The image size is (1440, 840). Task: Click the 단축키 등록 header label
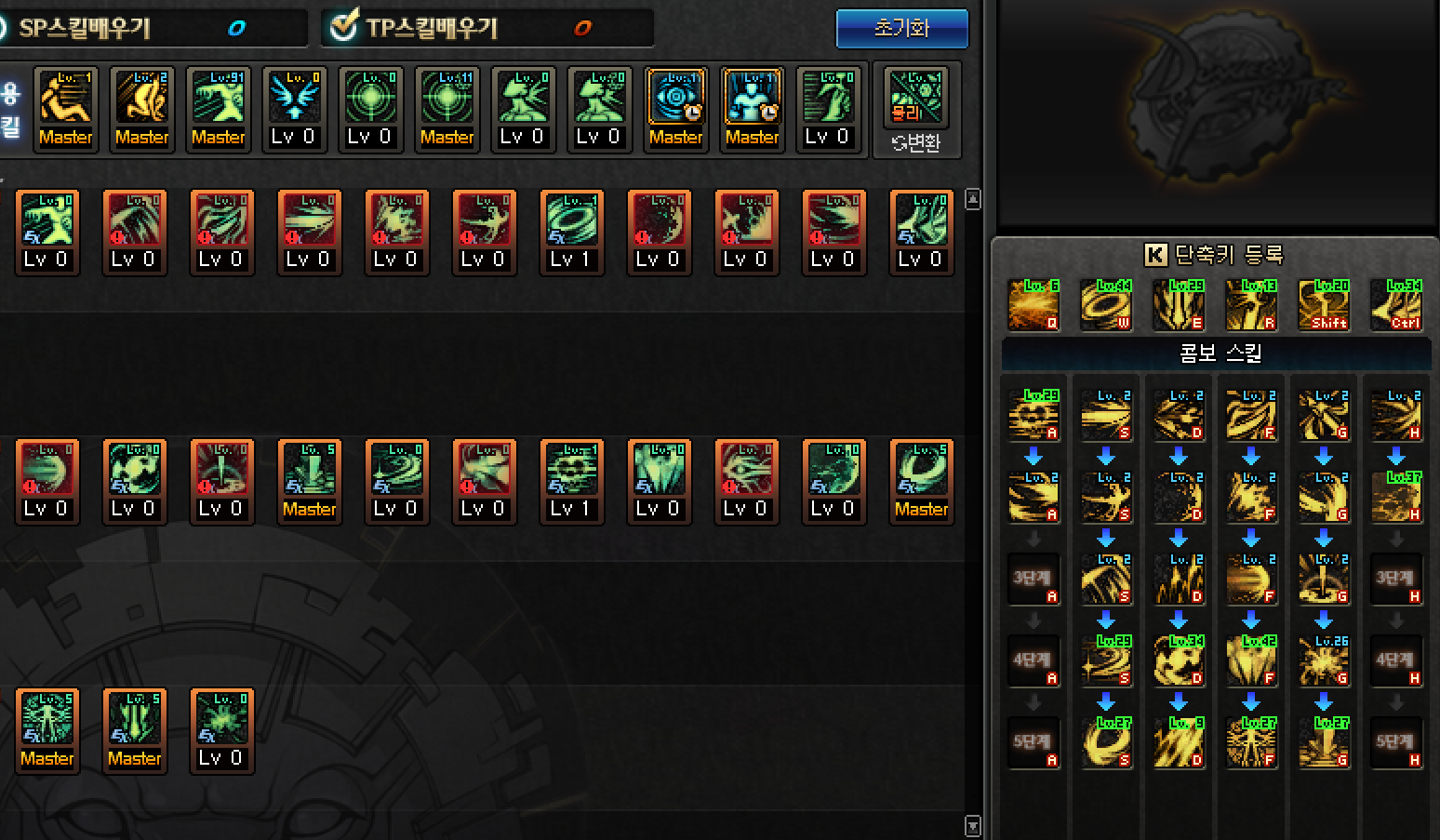pyautogui.click(x=1229, y=255)
